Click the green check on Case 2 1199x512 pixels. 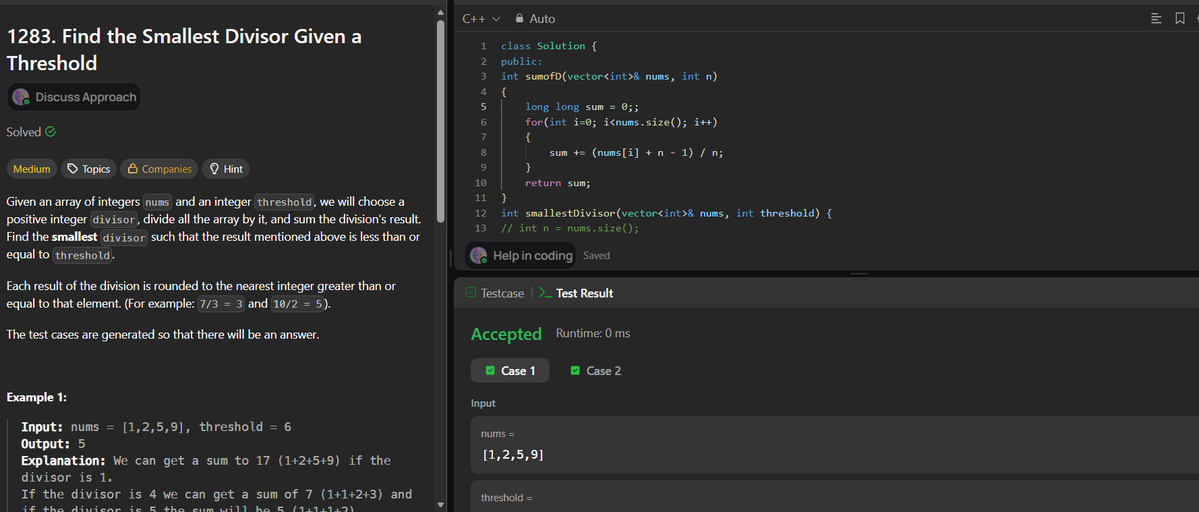coord(576,371)
